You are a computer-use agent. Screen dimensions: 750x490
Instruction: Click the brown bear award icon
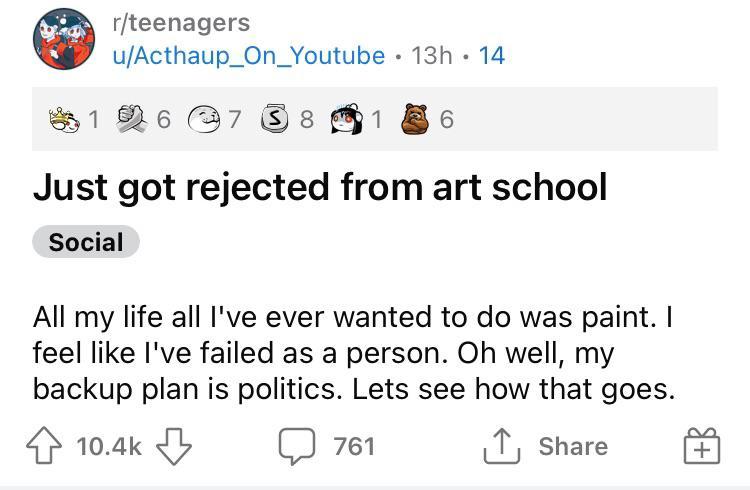[415, 120]
